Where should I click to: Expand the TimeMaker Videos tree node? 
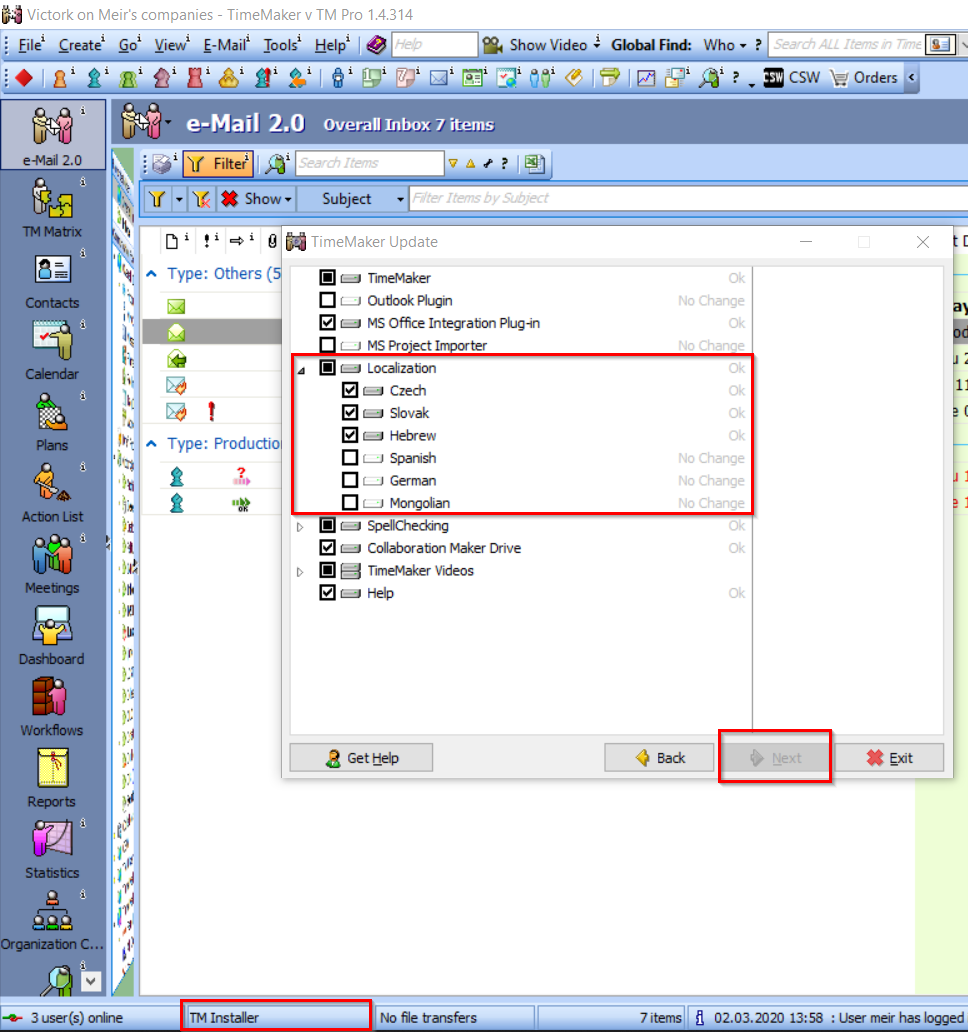pyautogui.click(x=300, y=571)
